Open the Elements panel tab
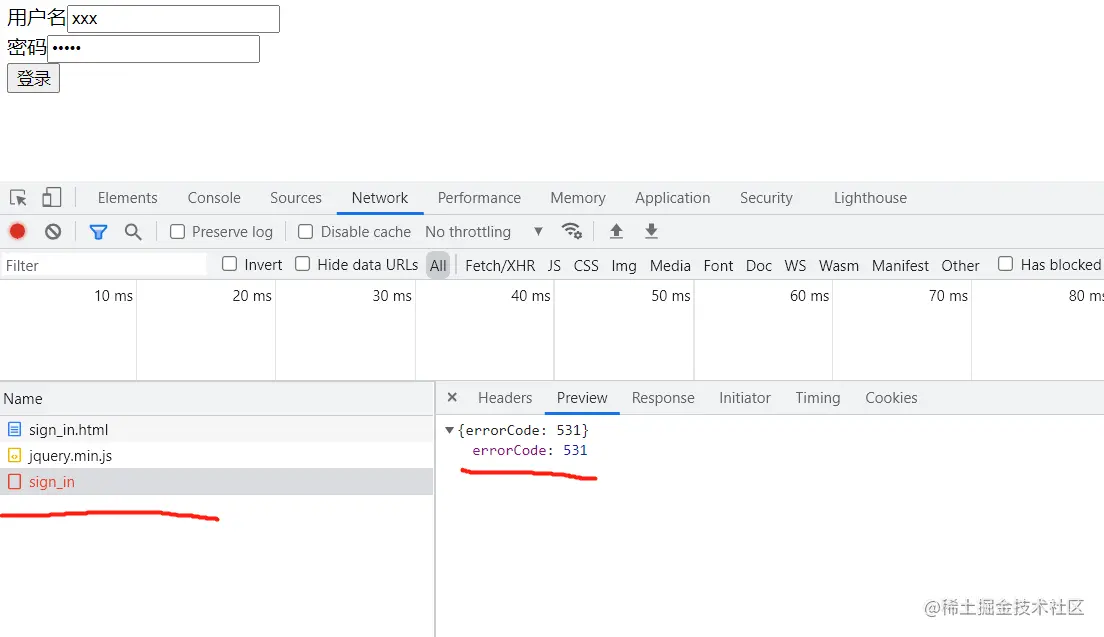 coord(127,198)
